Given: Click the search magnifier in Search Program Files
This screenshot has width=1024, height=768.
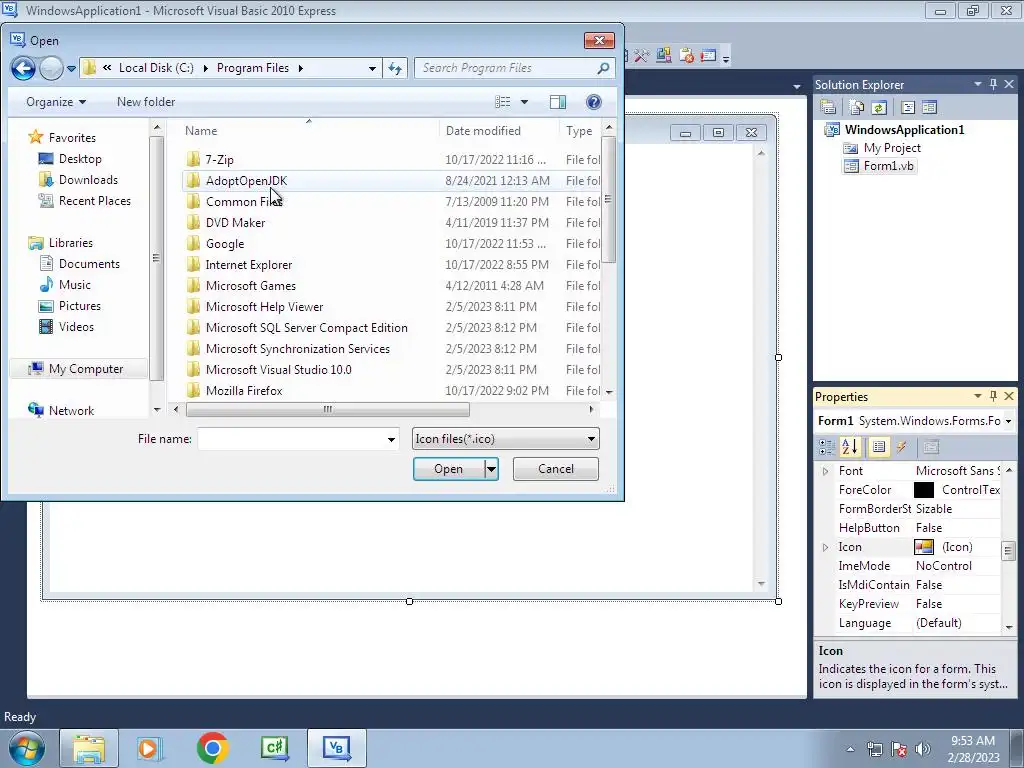Looking at the screenshot, I should (x=603, y=68).
